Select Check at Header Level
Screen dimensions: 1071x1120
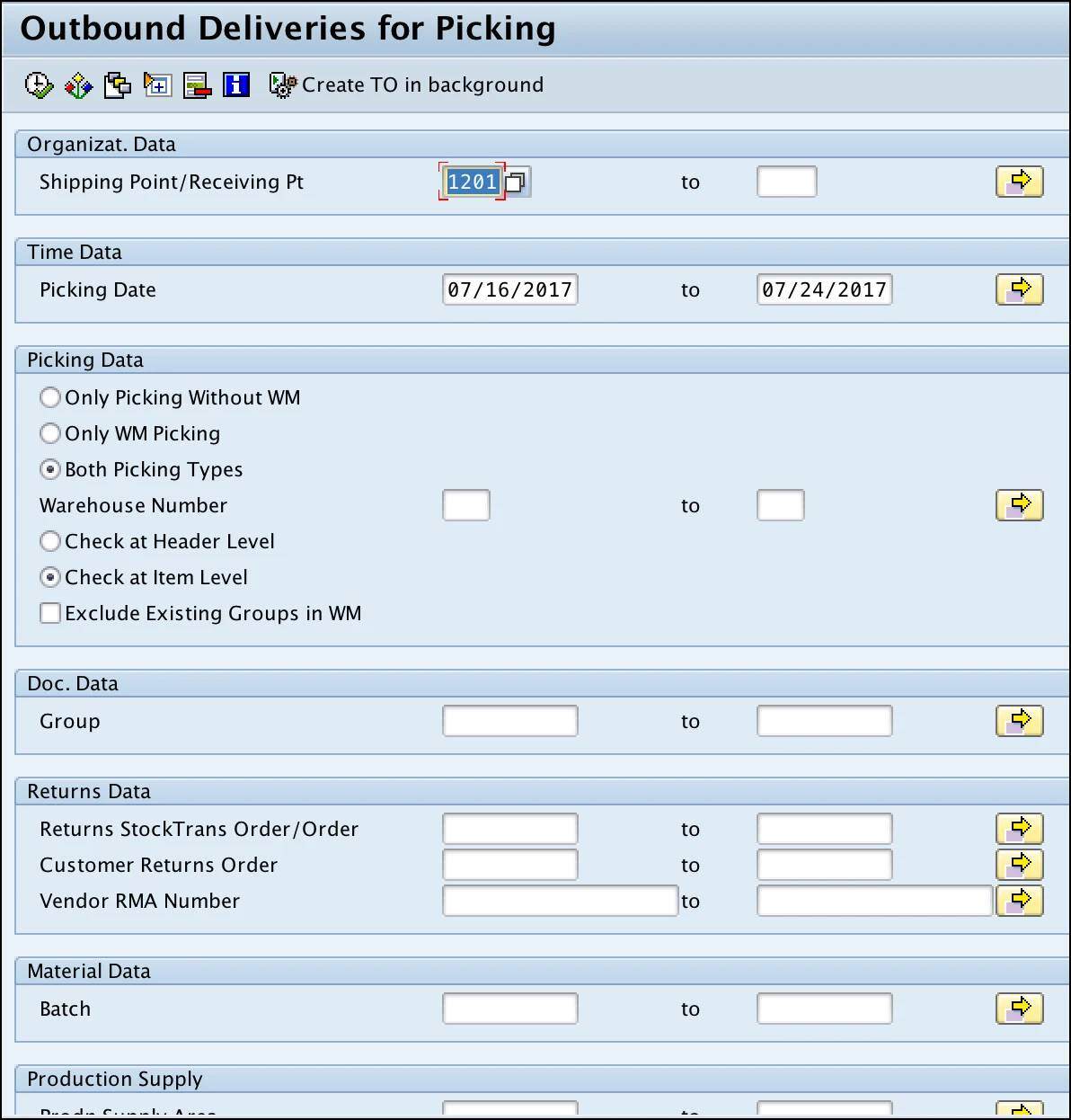50,541
